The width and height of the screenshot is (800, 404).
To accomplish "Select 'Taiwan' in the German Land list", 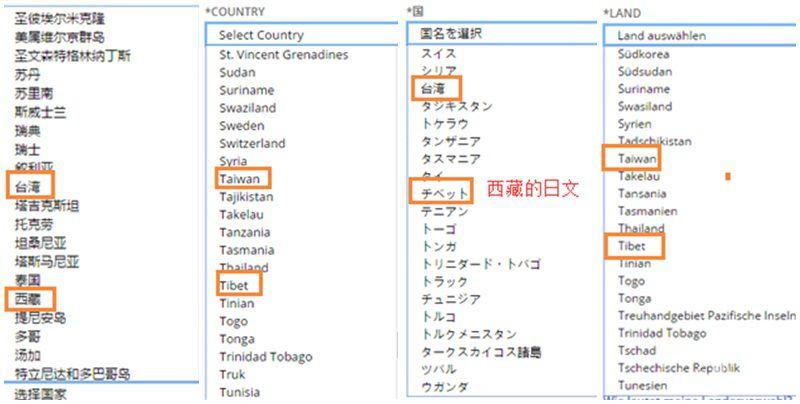I will point(637,159).
